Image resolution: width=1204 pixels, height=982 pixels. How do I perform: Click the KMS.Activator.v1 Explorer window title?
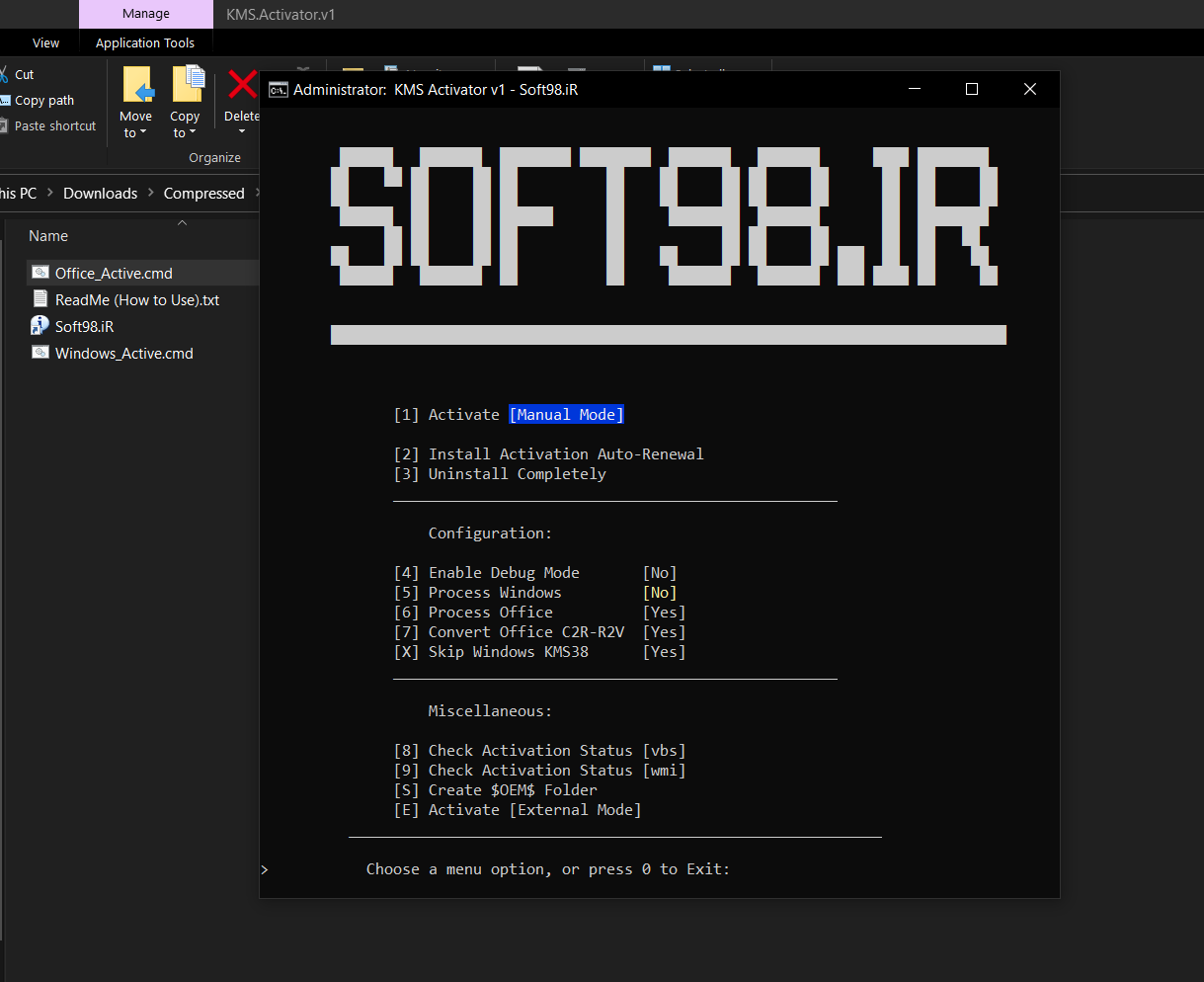coord(280,14)
